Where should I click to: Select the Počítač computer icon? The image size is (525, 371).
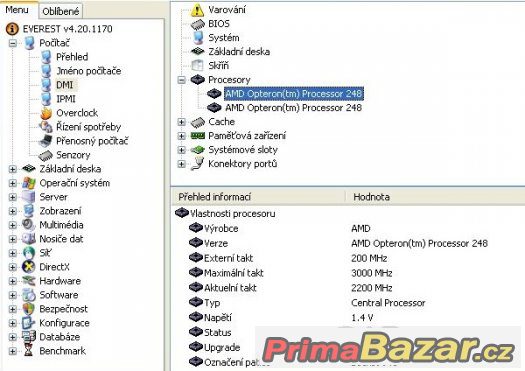[29, 43]
